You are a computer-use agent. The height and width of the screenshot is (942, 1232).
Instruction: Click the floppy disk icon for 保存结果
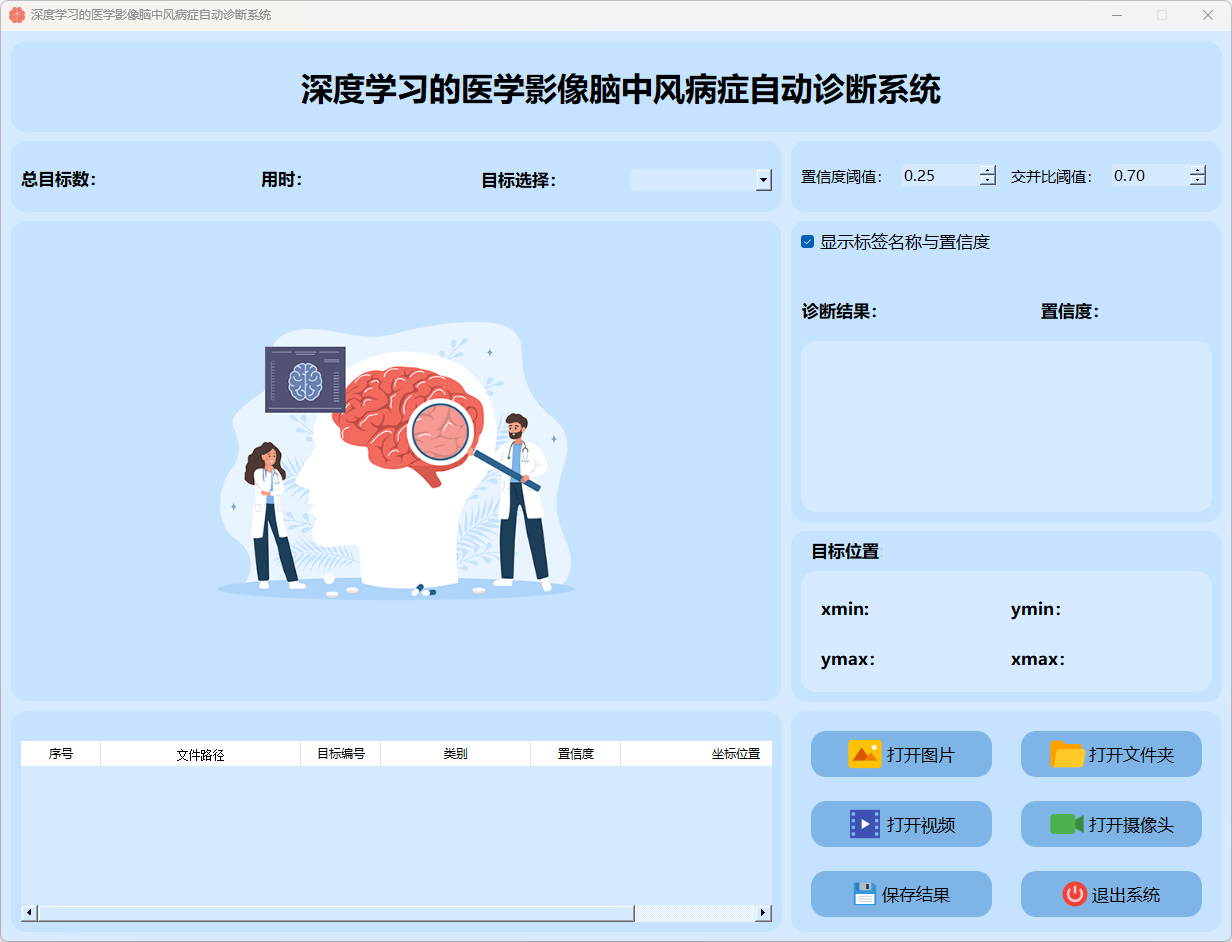[x=864, y=894]
